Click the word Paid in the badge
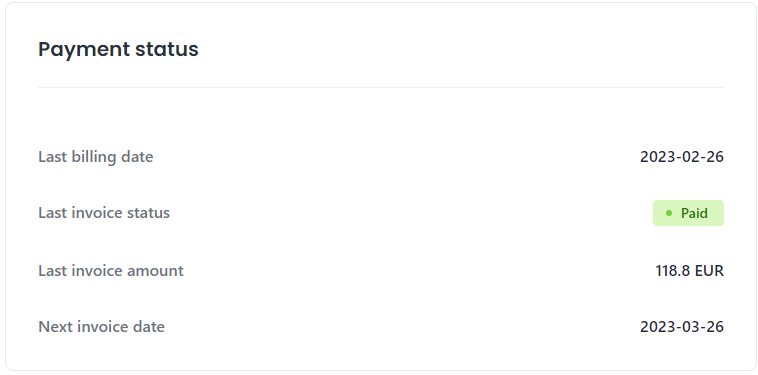This screenshot has height=375, width=758. pyautogui.click(x=694, y=213)
